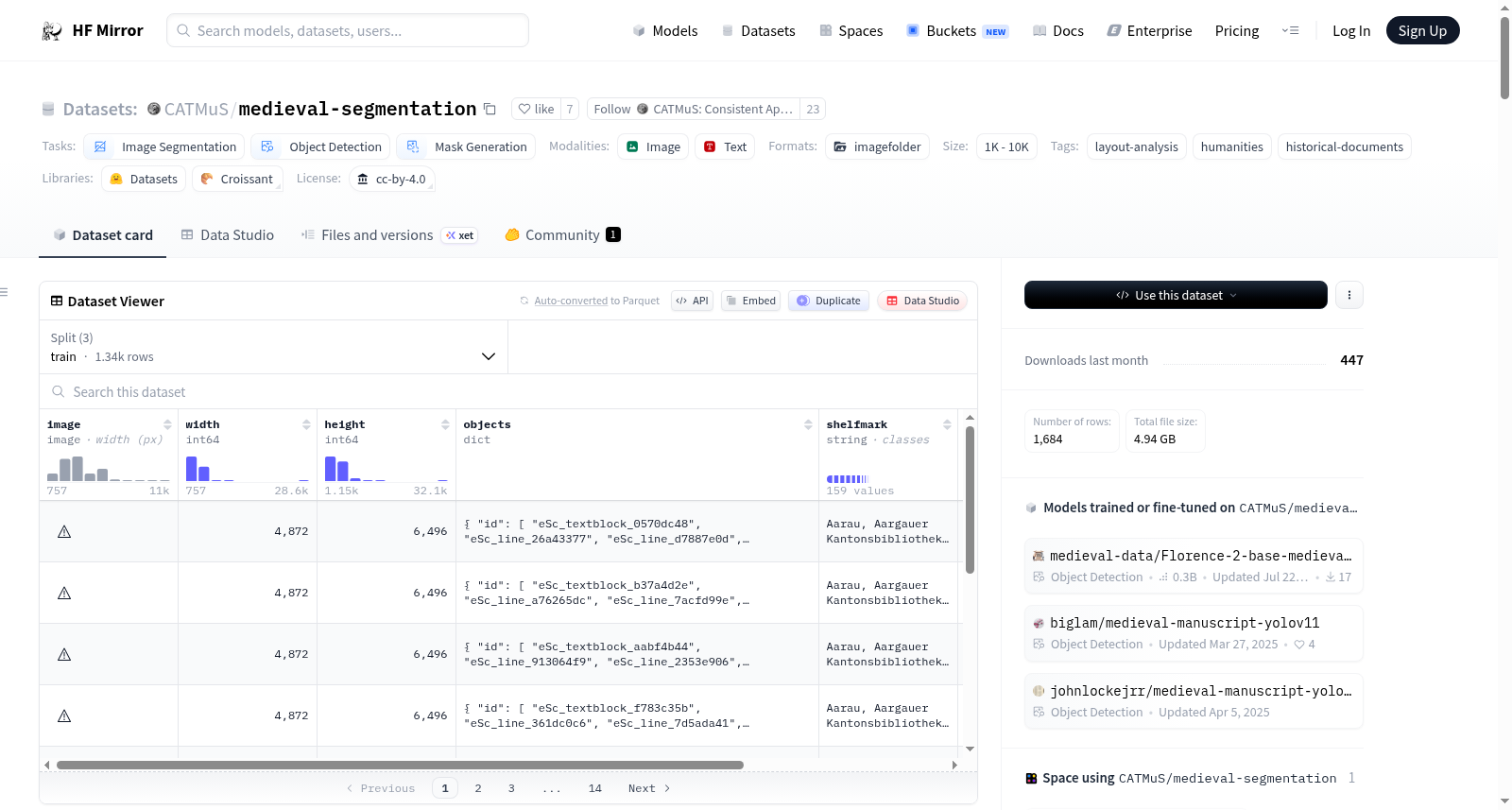Screen dimensions: 1512x810
Task: Click the width column histogram
Action: point(248,468)
